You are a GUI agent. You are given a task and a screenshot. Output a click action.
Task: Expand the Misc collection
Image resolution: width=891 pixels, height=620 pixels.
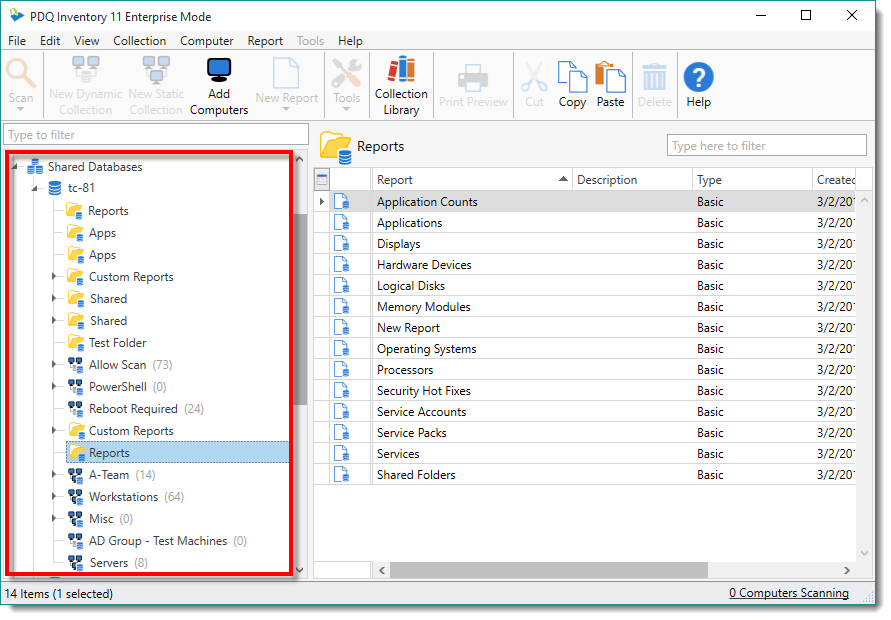(55, 518)
